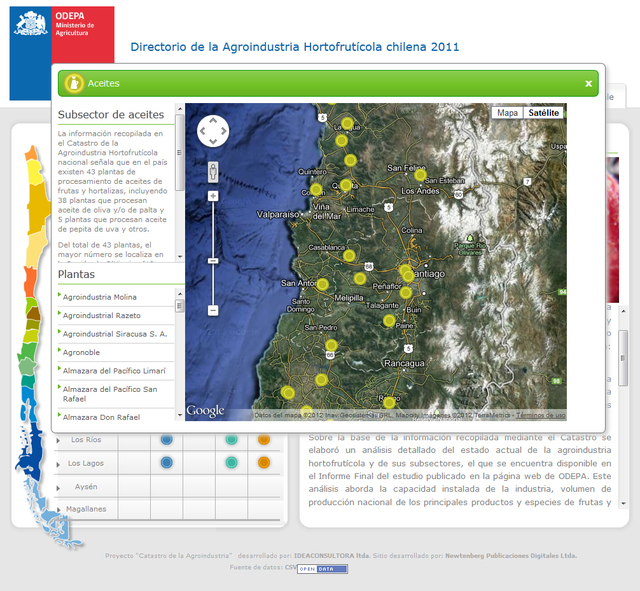This screenshot has width=640, height=591.
Task: Select the yellow marker beside San Felipe
Action: (x=420, y=176)
